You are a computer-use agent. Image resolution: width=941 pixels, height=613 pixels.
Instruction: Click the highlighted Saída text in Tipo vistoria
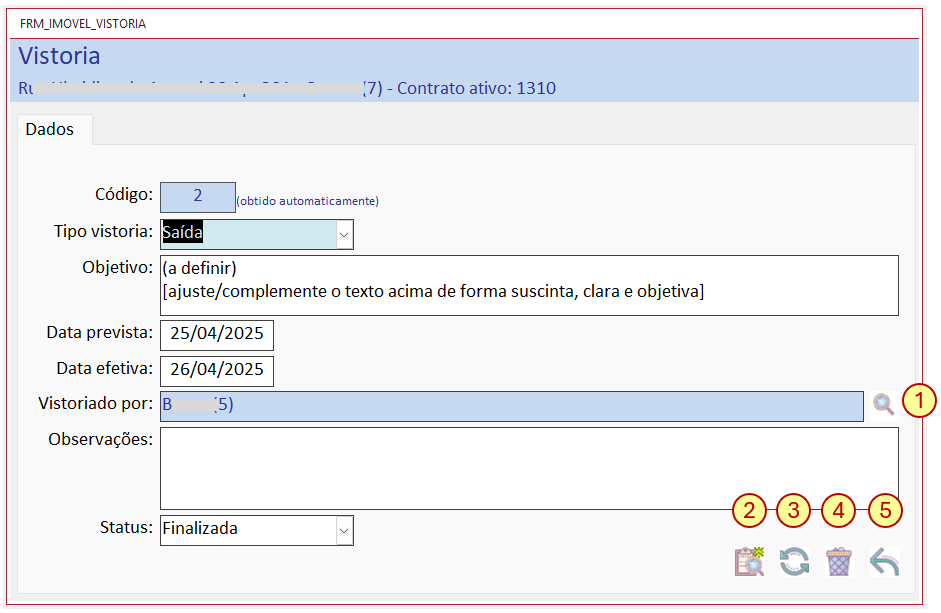(x=182, y=232)
